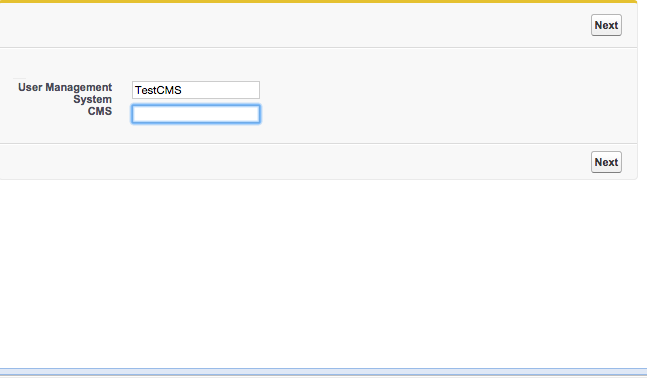Click the User Management System label
The height and width of the screenshot is (378, 647).
click(65, 93)
